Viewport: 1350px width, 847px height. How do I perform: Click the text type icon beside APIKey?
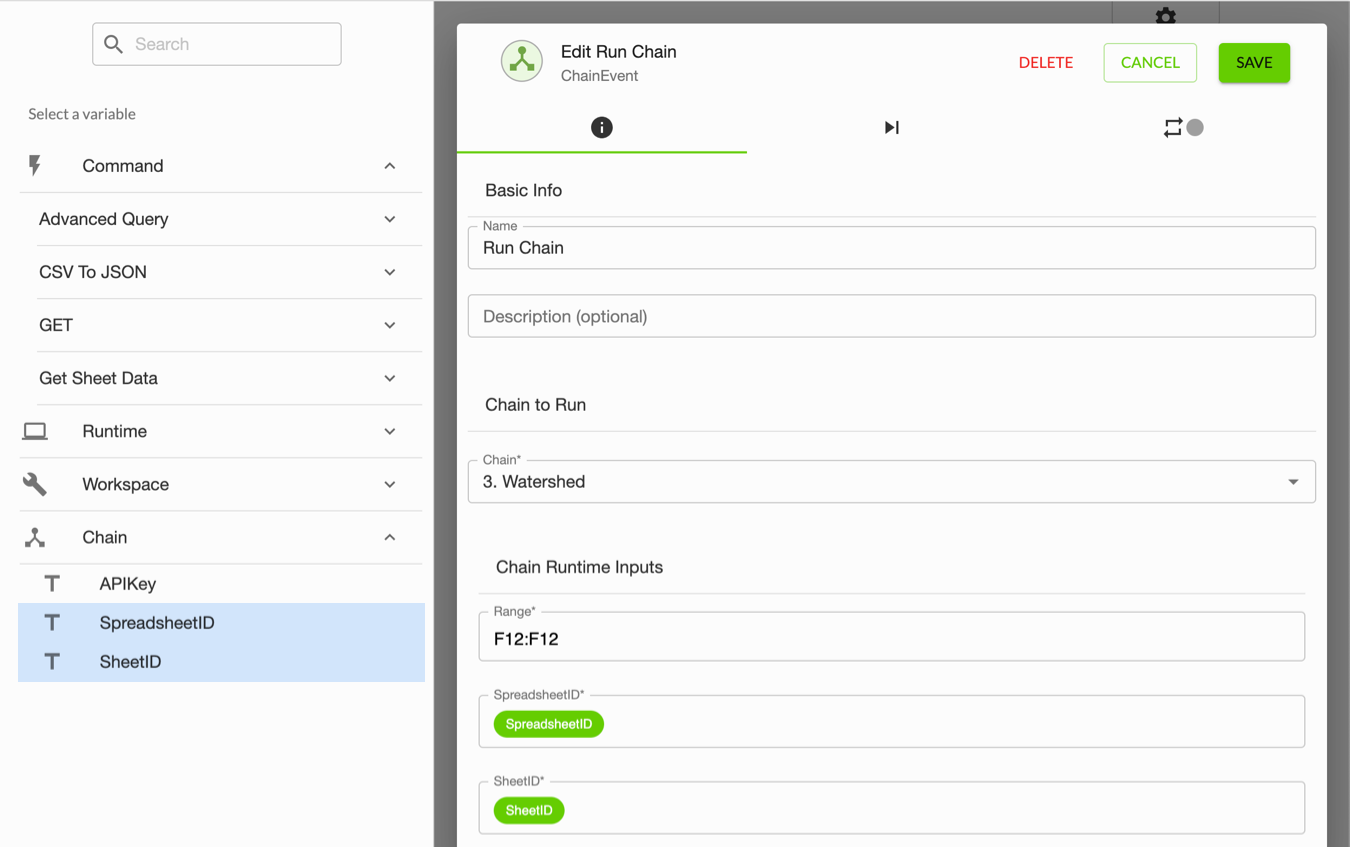[x=52, y=584]
